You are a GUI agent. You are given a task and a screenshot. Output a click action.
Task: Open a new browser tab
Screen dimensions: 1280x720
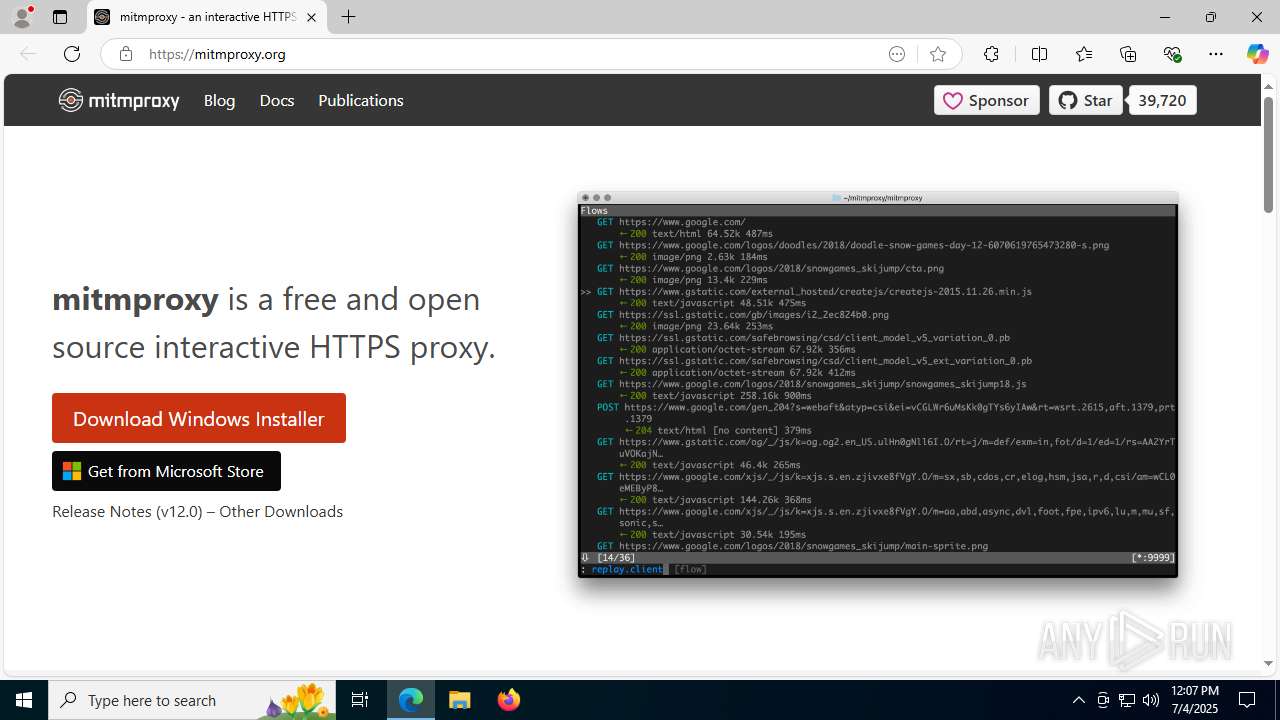click(x=348, y=17)
